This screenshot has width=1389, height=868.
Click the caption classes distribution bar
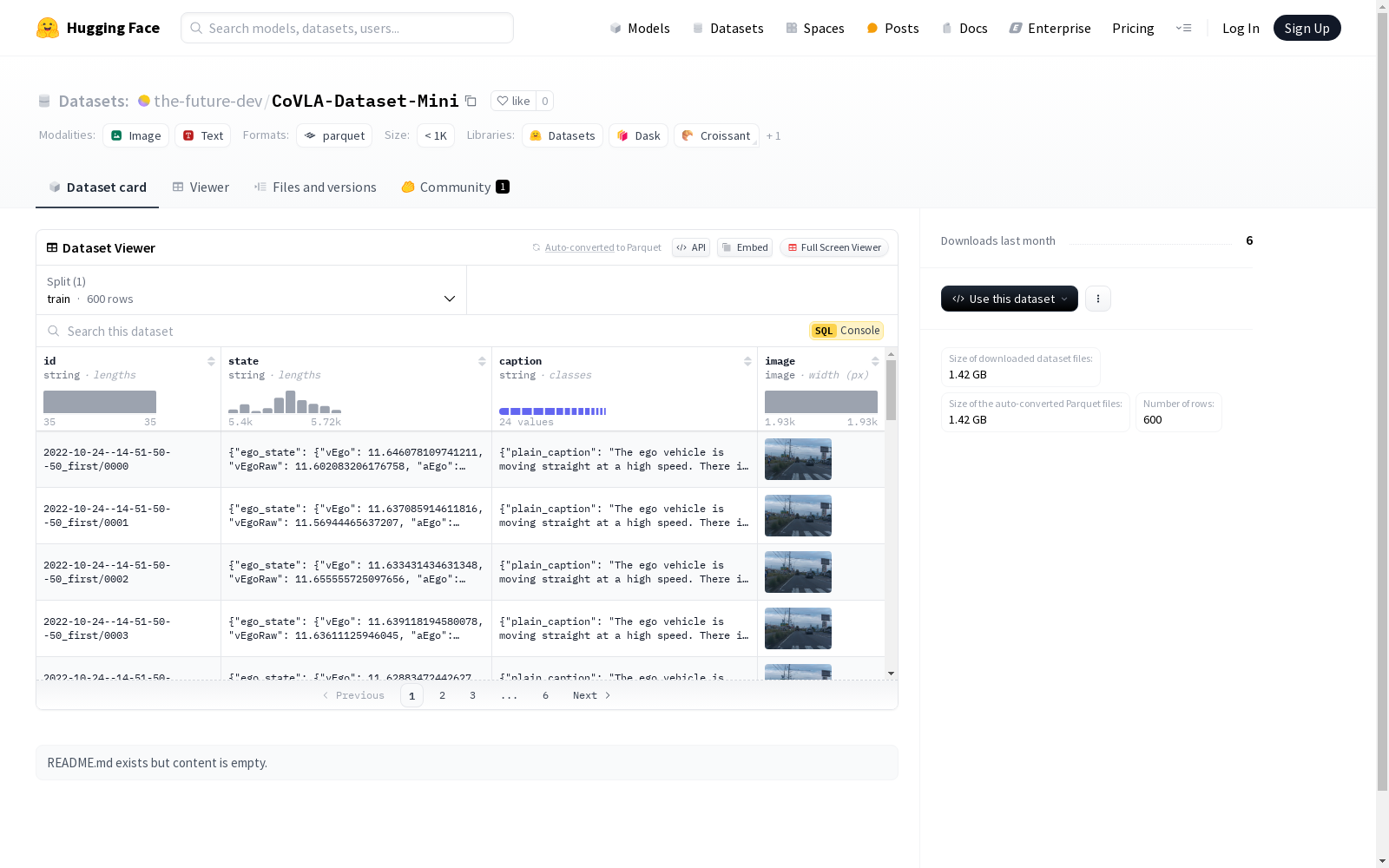coord(552,411)
